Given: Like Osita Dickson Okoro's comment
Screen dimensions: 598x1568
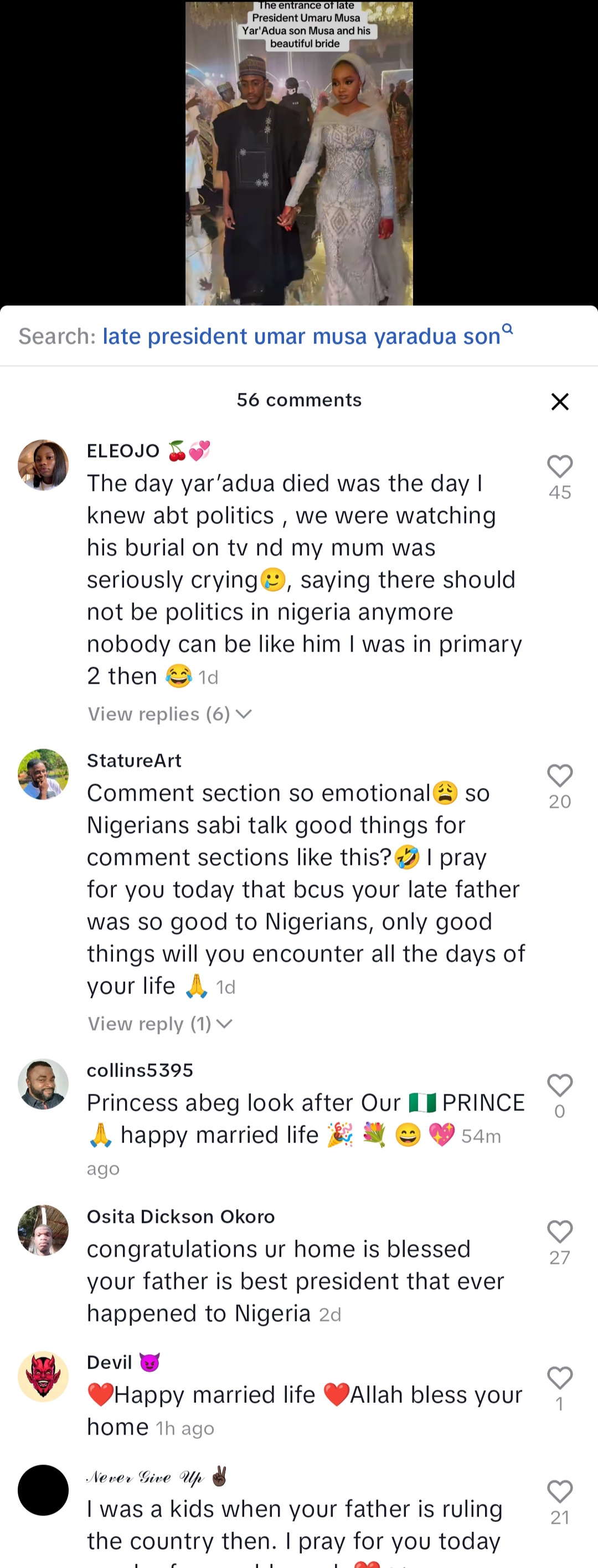Looking at the screenshot, I should (560, 1232).
